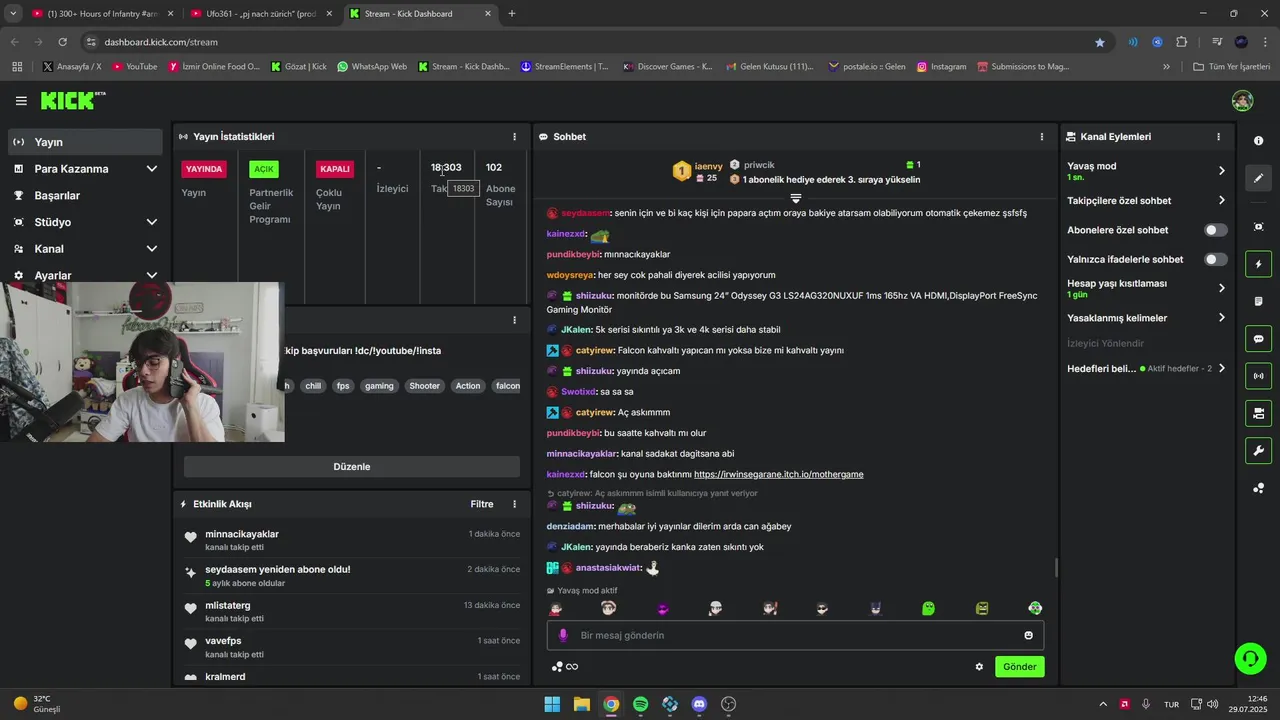Click the Kick logo
Image resolution: width=1280 pixels, height=720 pixels.
pyautogui.click(x=72, y=100)
